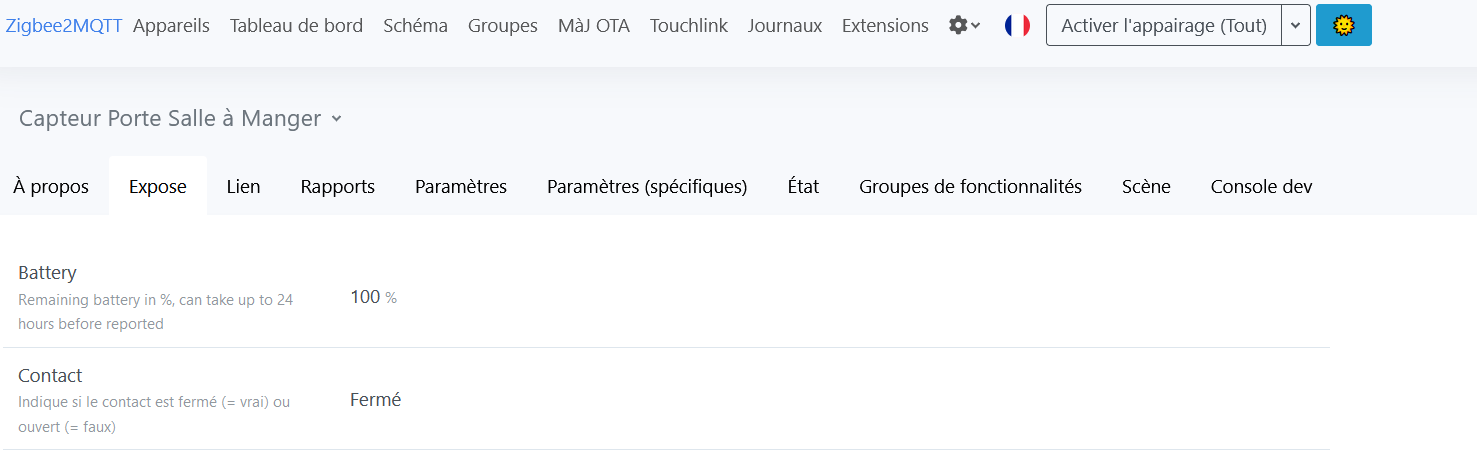1477x457 pixels.
Task: Expand the Capteur Porte Salle à Manger device selector
Action: (x=181, y=118)
